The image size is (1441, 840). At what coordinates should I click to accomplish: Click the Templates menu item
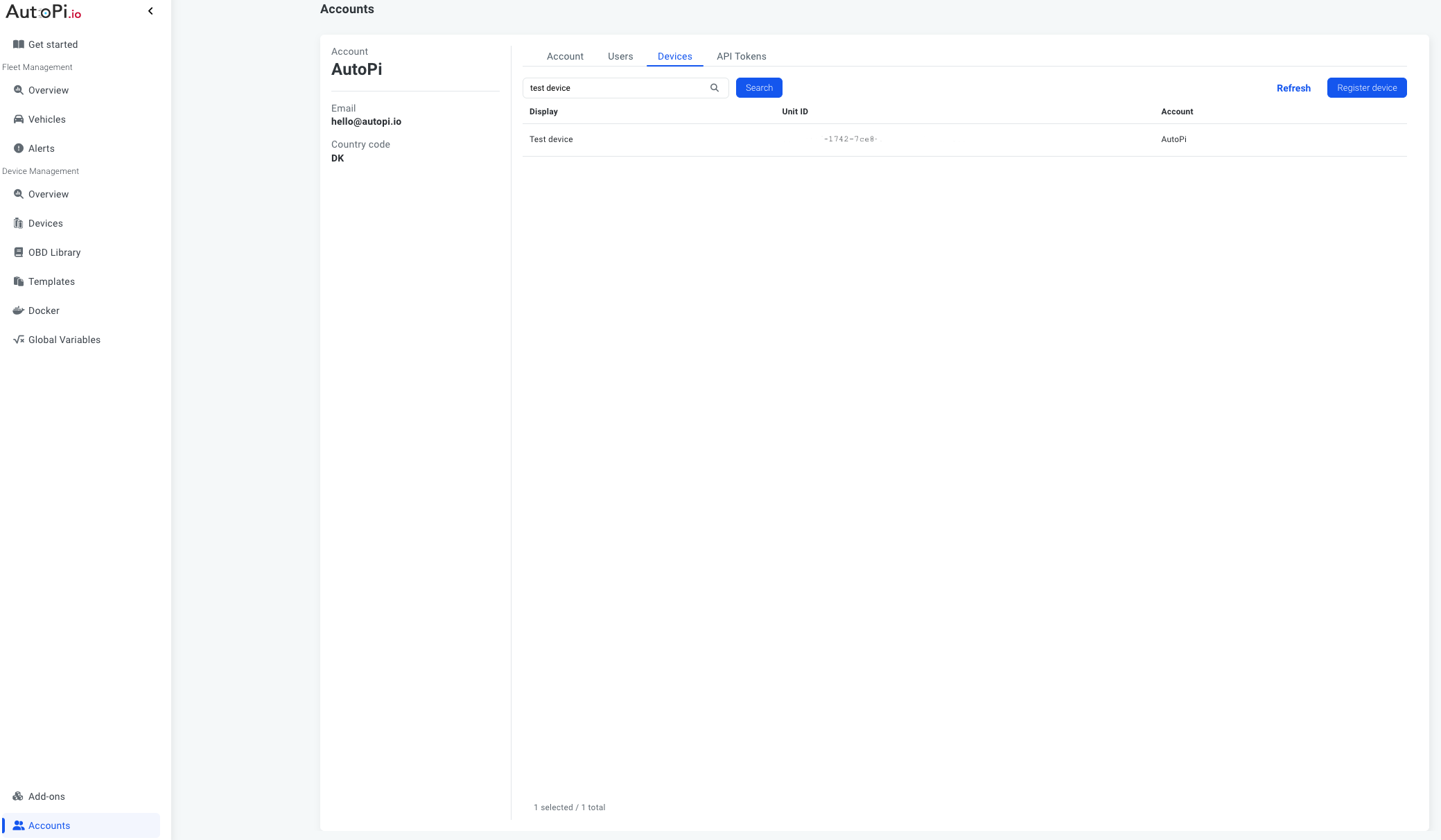51,281
